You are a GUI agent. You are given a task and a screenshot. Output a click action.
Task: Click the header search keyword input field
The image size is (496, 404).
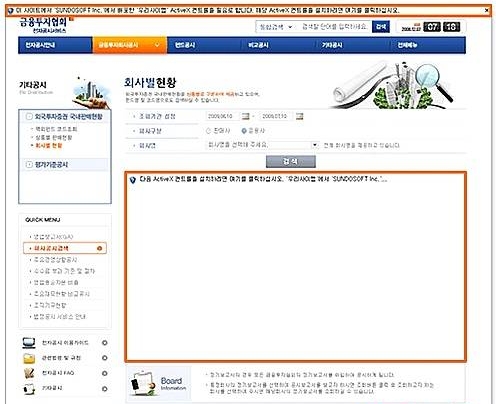pos(334,27)
